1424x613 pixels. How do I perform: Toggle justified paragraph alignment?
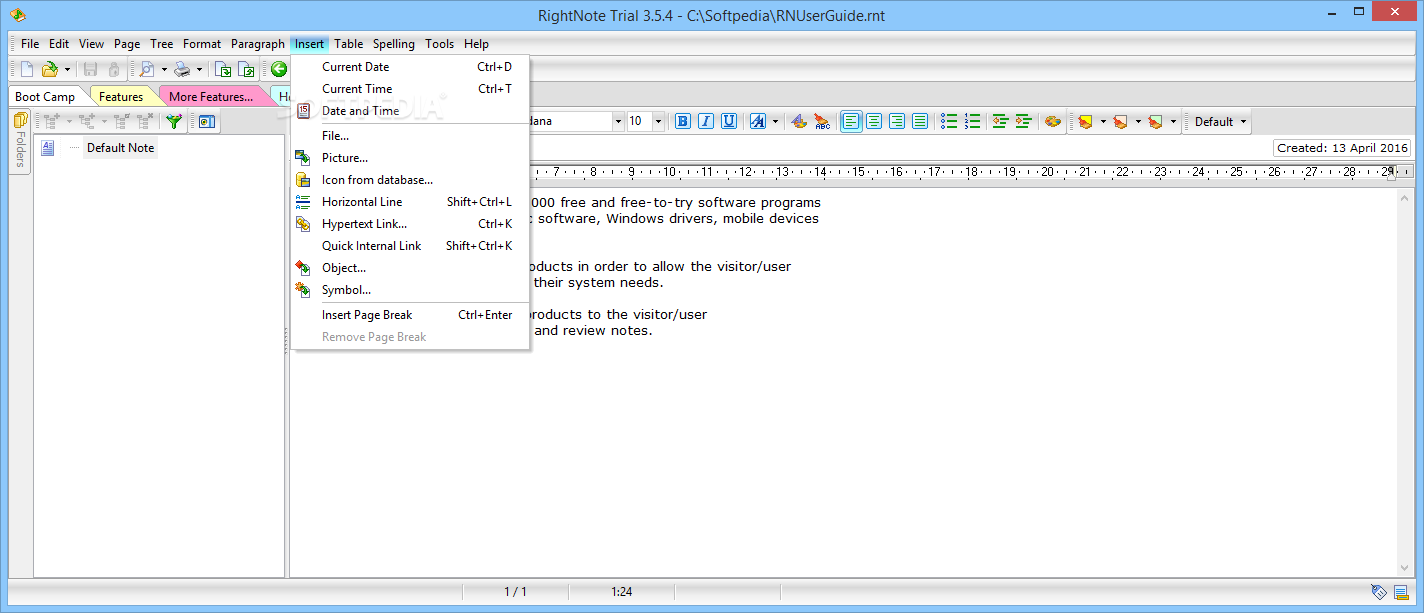pyautogui.click(x=920, y=121)
